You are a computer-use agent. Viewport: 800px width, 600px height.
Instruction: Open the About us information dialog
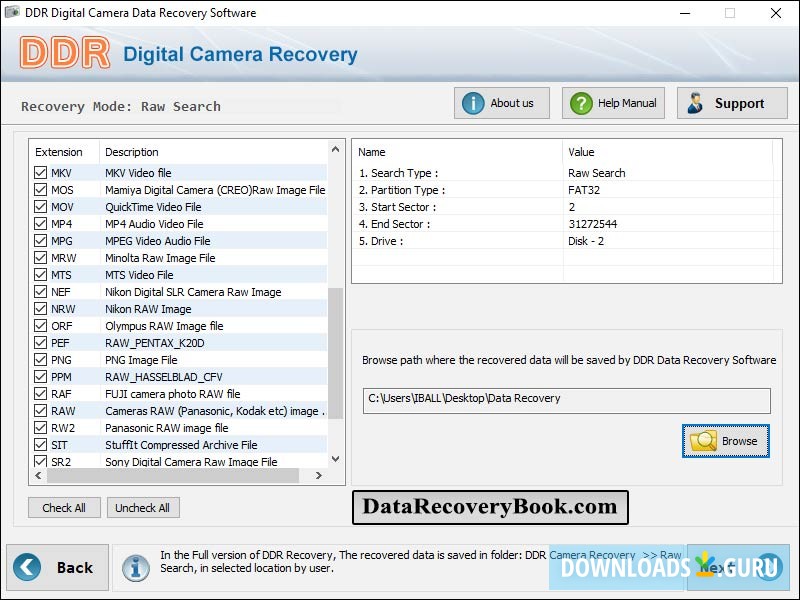click(500, 102)
